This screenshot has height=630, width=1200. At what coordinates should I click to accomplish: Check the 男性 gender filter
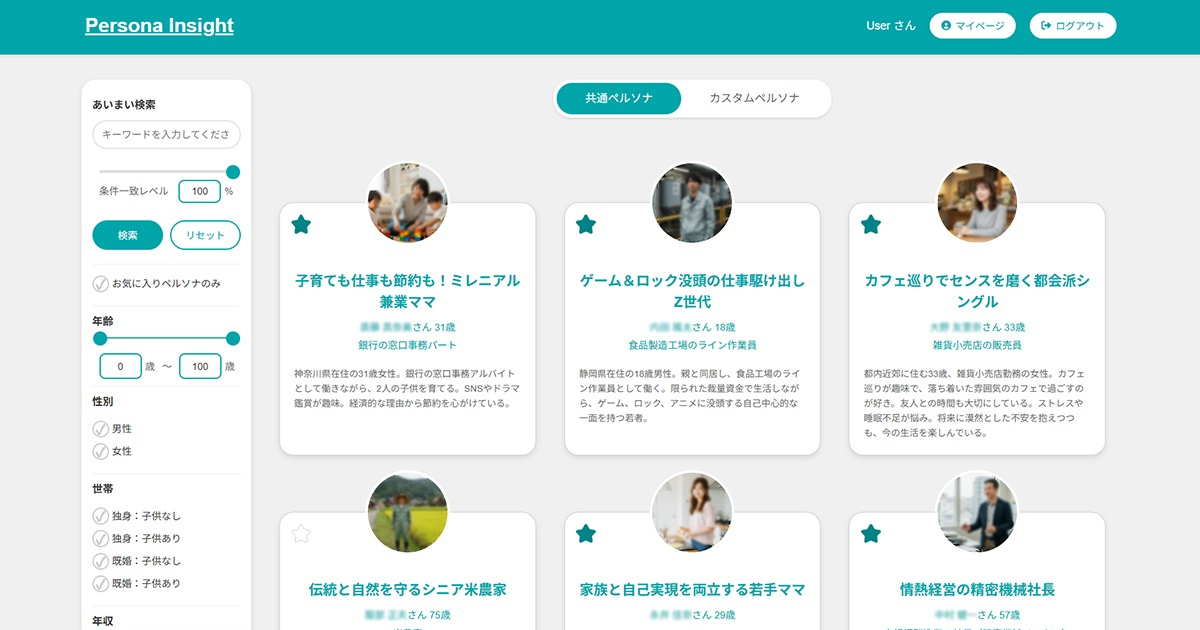101,429
